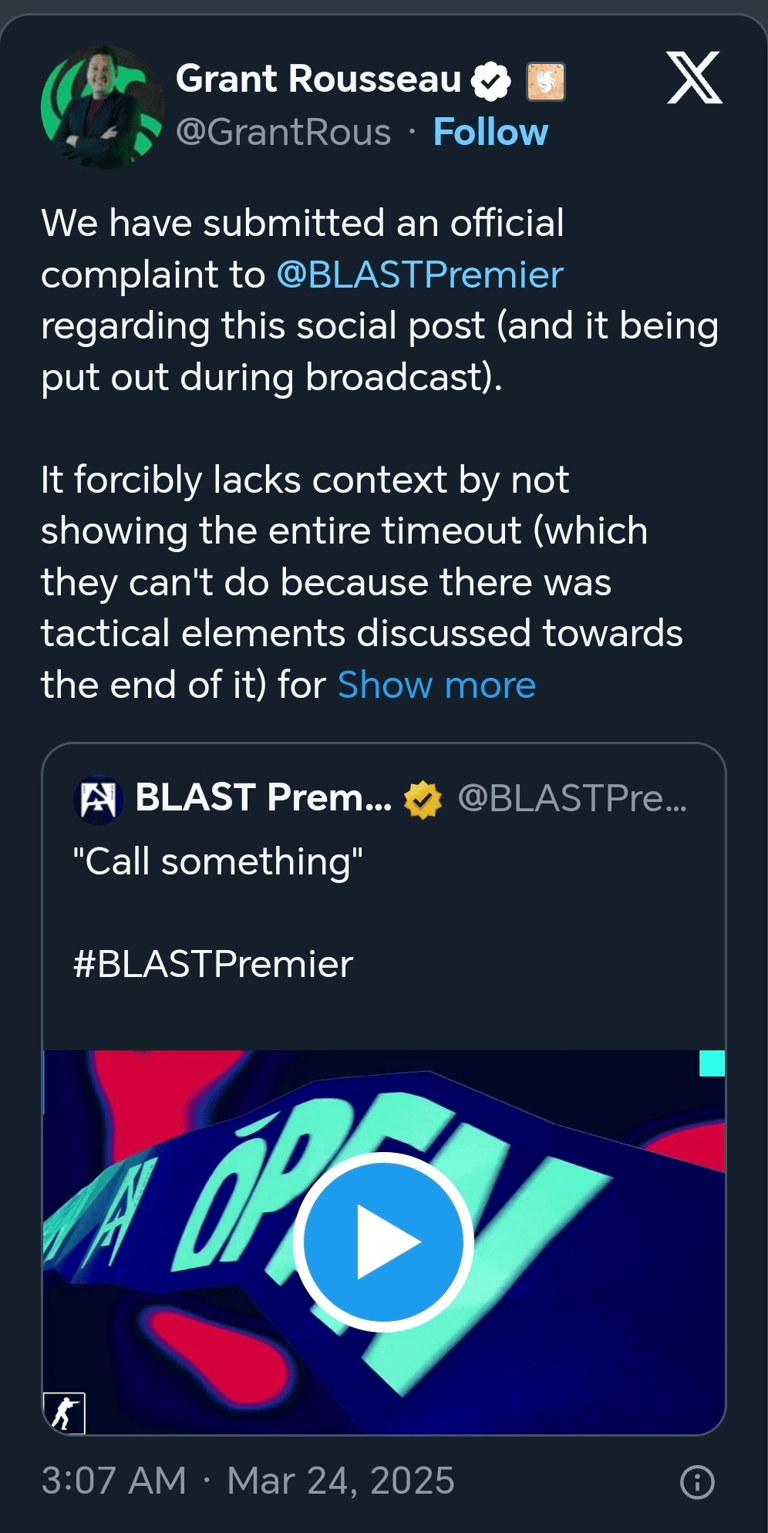Select the cyan marker on the video corner
Screen dimensions: 768x1533
coord(711,1065)
